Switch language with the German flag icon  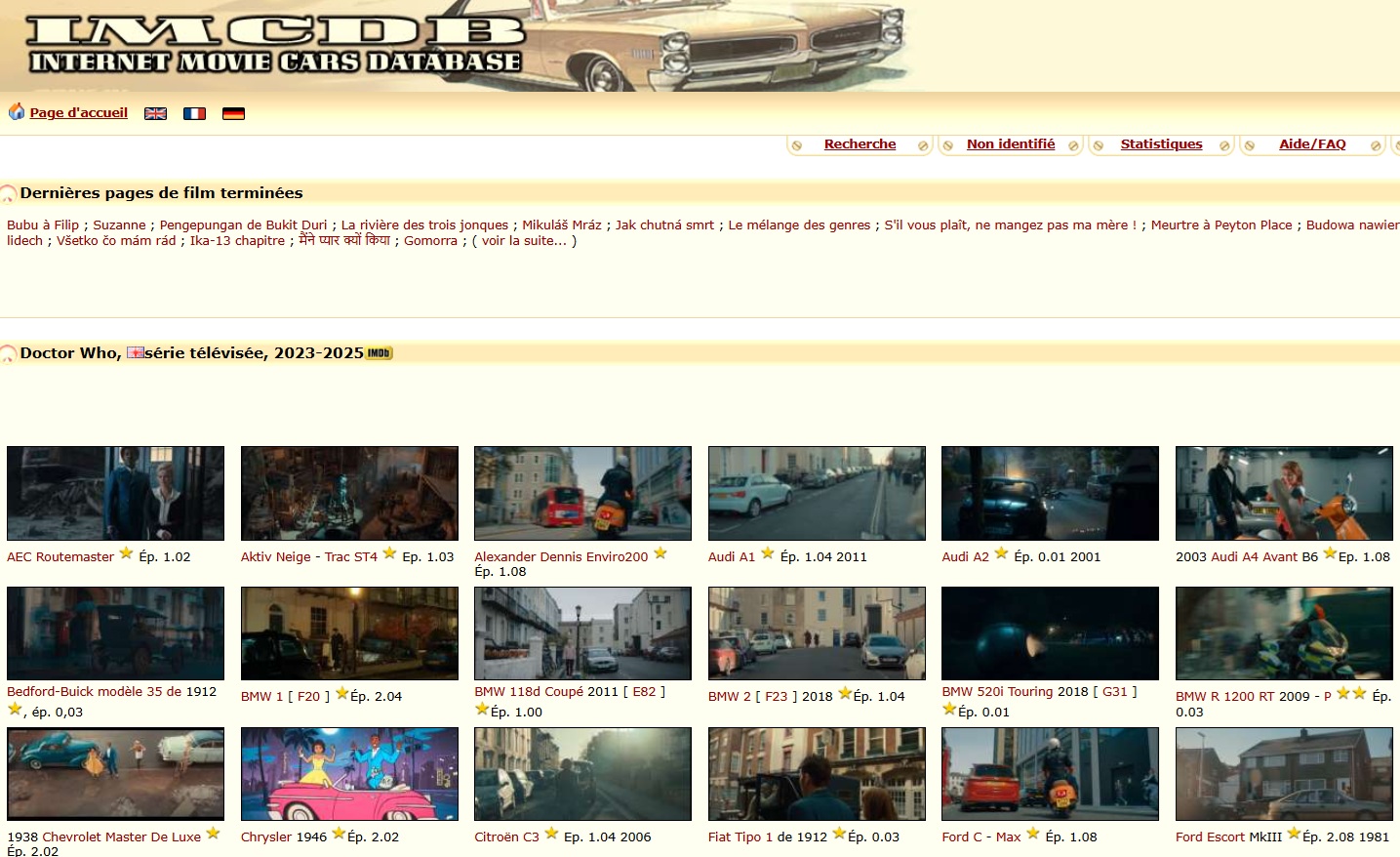point(233,113)
